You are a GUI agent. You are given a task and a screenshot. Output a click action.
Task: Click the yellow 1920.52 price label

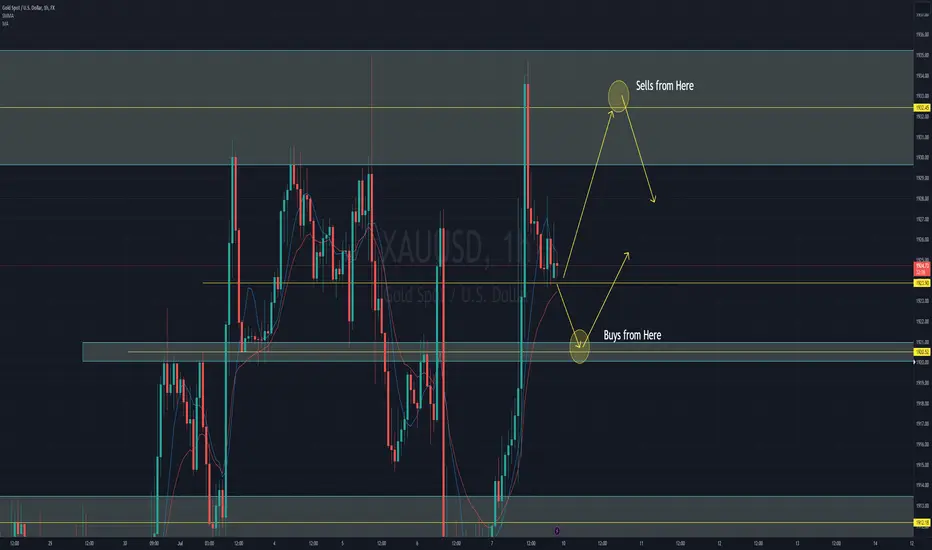pyautogui.click(x=922, y=352)
